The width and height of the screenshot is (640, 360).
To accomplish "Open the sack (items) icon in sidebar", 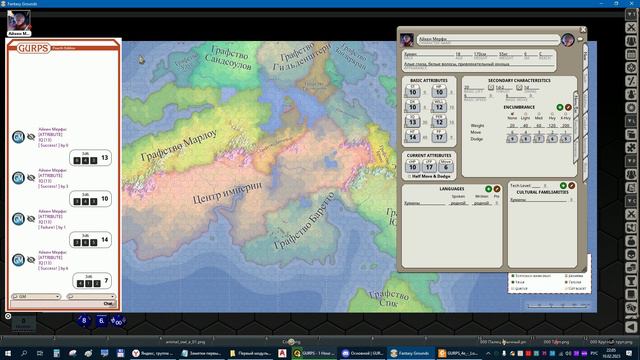I will [631, 241].
